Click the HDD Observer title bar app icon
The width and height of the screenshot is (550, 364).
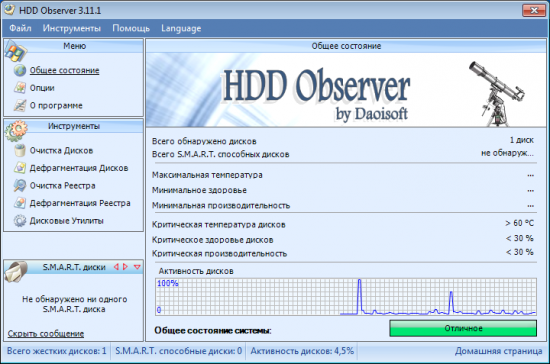click(9, 10)
